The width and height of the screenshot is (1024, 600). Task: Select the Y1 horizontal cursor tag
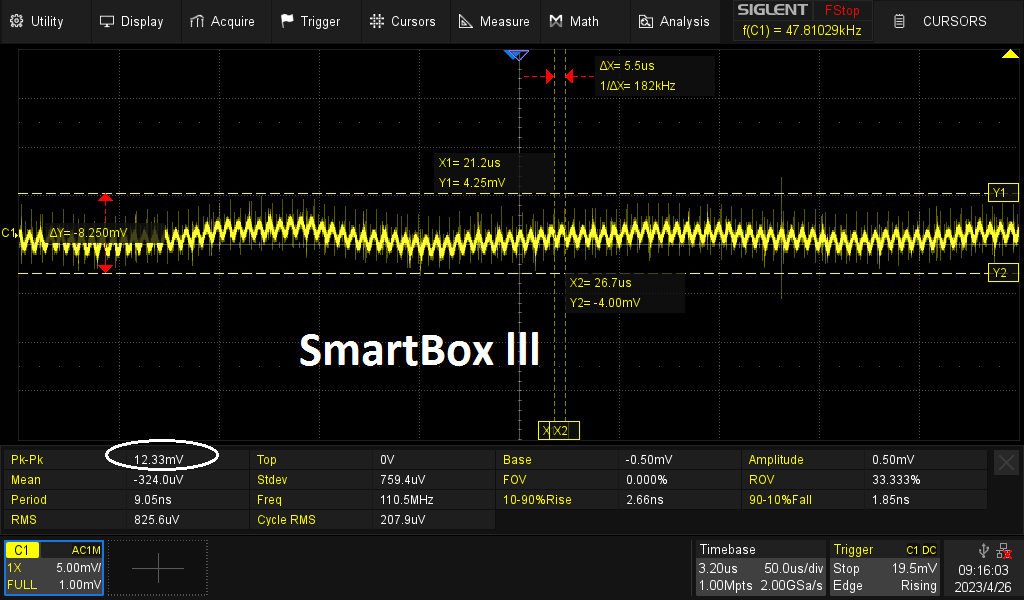point(1002,193)
